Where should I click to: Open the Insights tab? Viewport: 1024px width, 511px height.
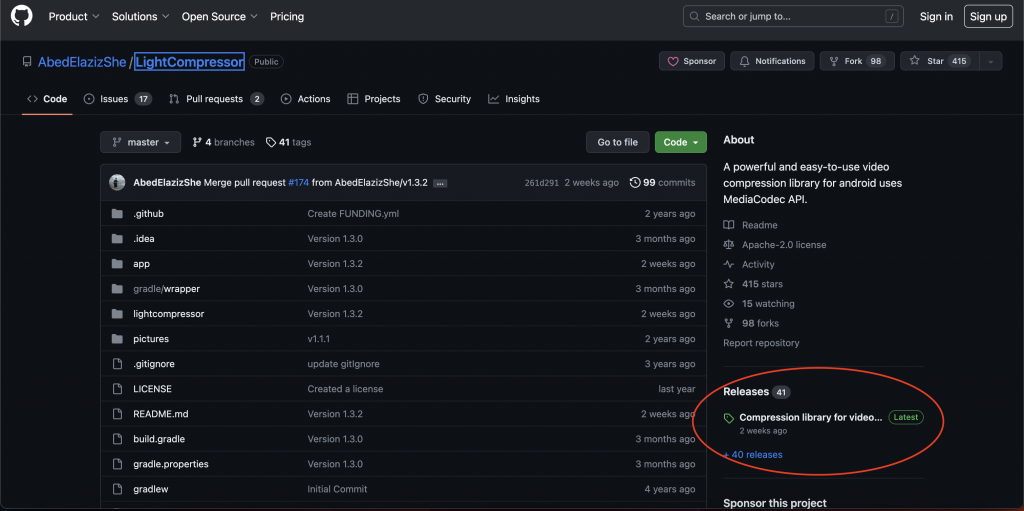(x=514, y=99)
